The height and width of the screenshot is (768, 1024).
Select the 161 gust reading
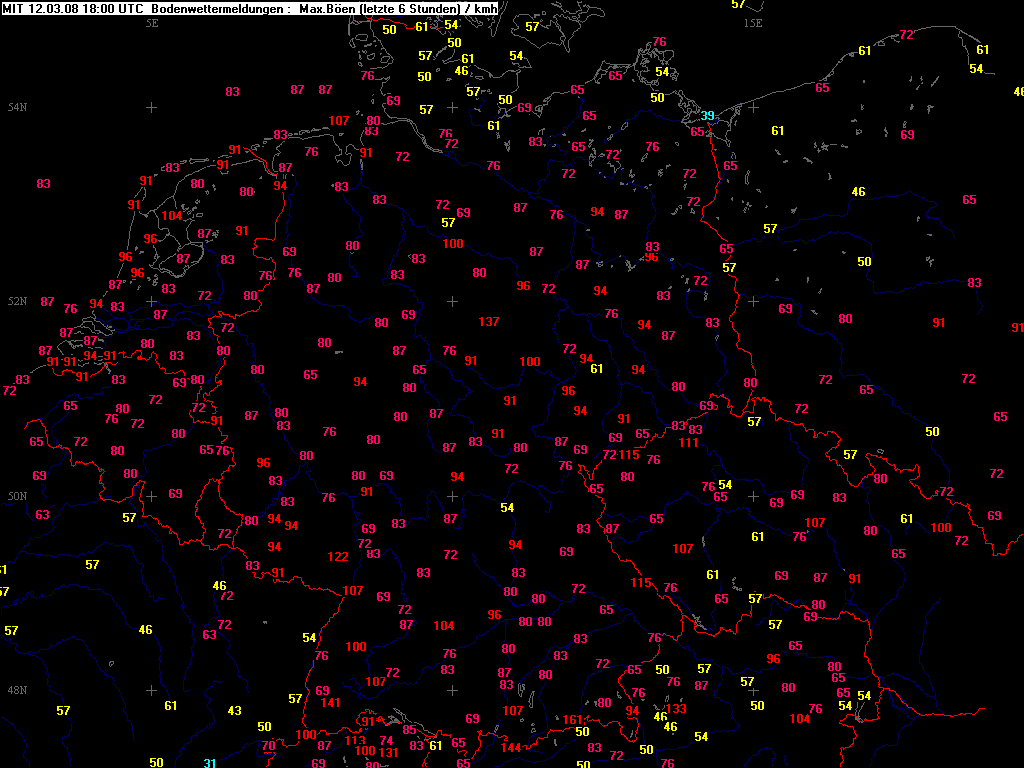point(573,720)
